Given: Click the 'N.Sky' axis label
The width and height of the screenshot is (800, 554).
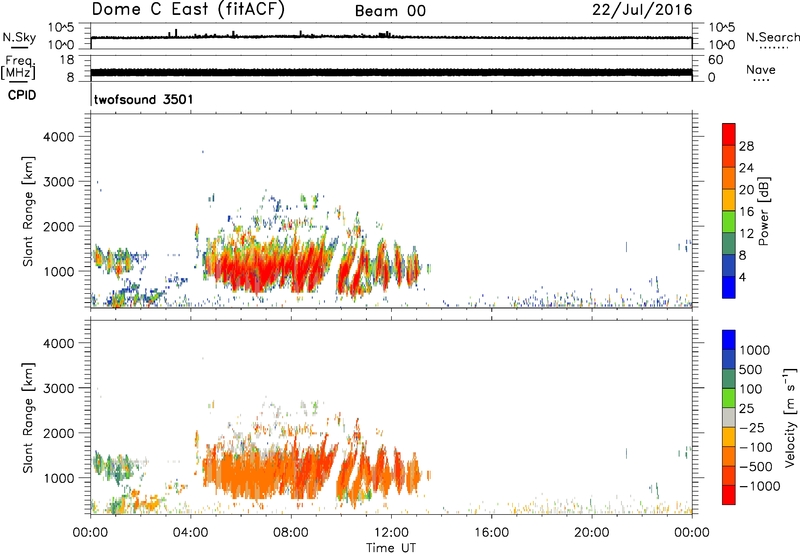Looking at the screenshot, I should pyautogui.click(x=19, y=37).
